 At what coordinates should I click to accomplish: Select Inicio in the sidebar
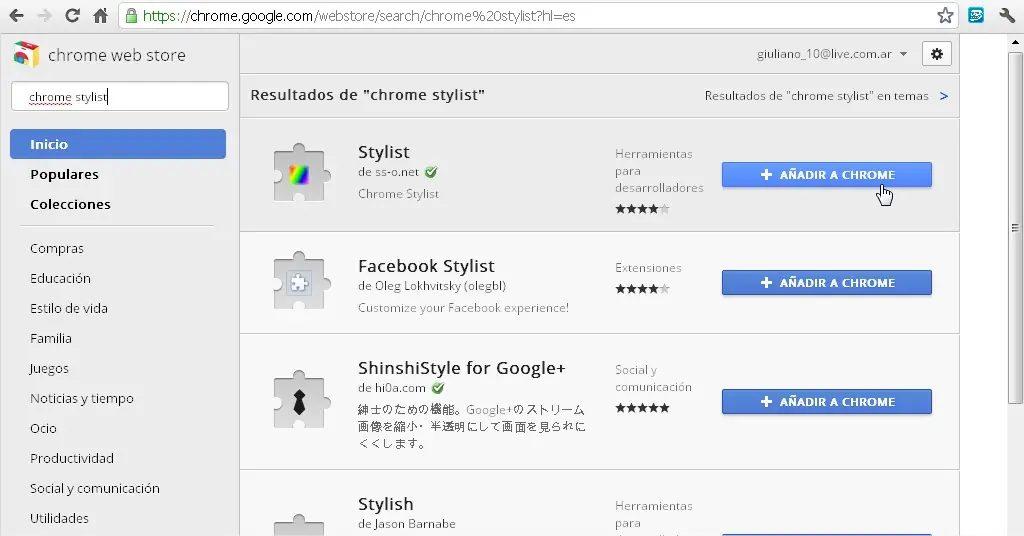(x=118, y=144)
